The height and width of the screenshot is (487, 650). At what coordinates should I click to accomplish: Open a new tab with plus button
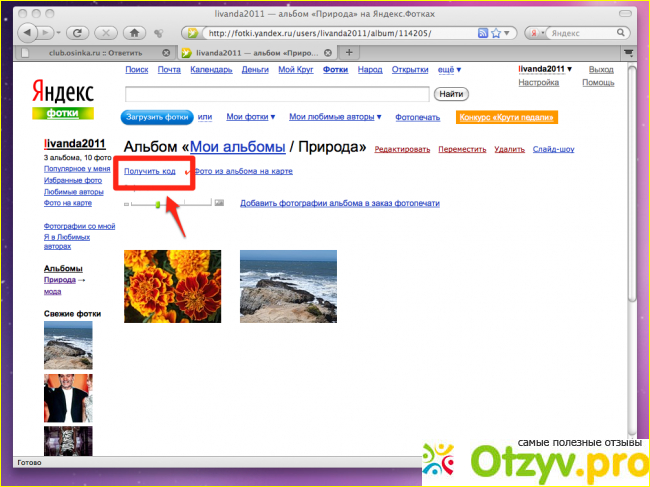(x=348, y=52)
